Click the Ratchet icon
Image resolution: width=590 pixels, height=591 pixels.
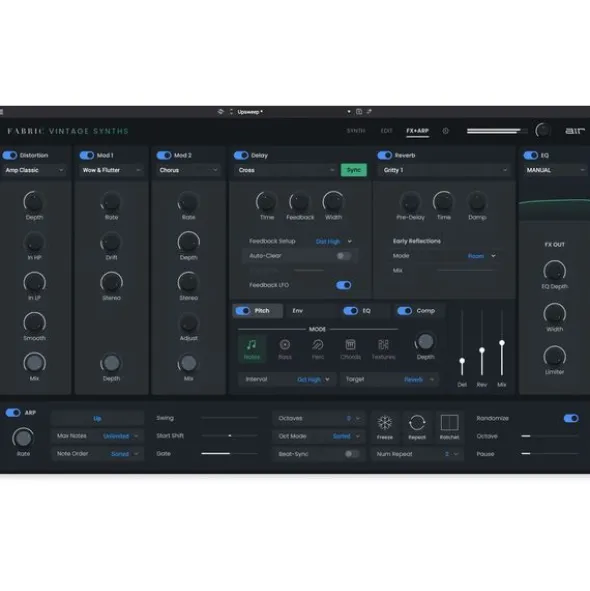point(449,423)
